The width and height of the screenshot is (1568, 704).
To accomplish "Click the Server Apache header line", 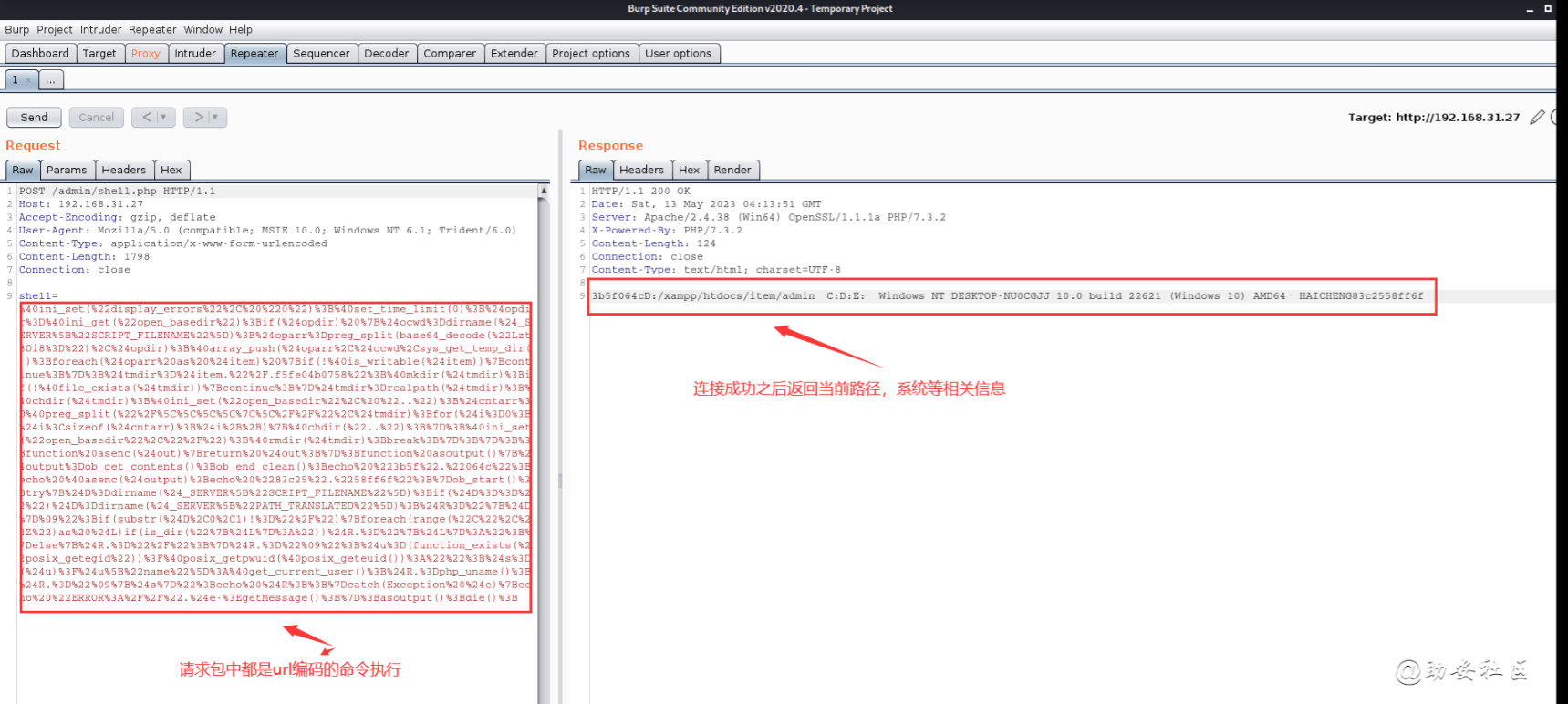I will (769, 217).
